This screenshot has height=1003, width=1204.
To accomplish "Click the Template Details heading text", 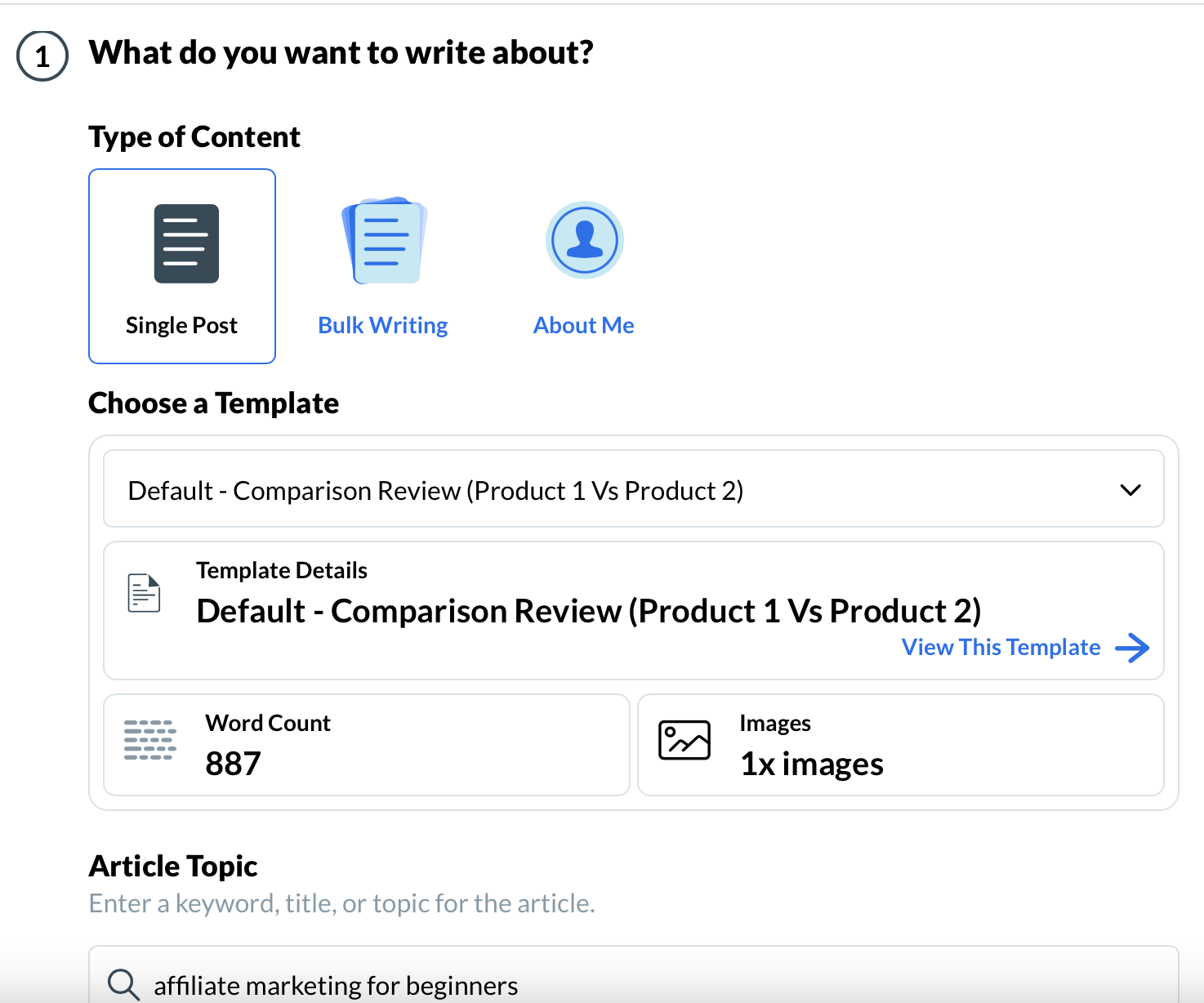I will click(282, 570).
